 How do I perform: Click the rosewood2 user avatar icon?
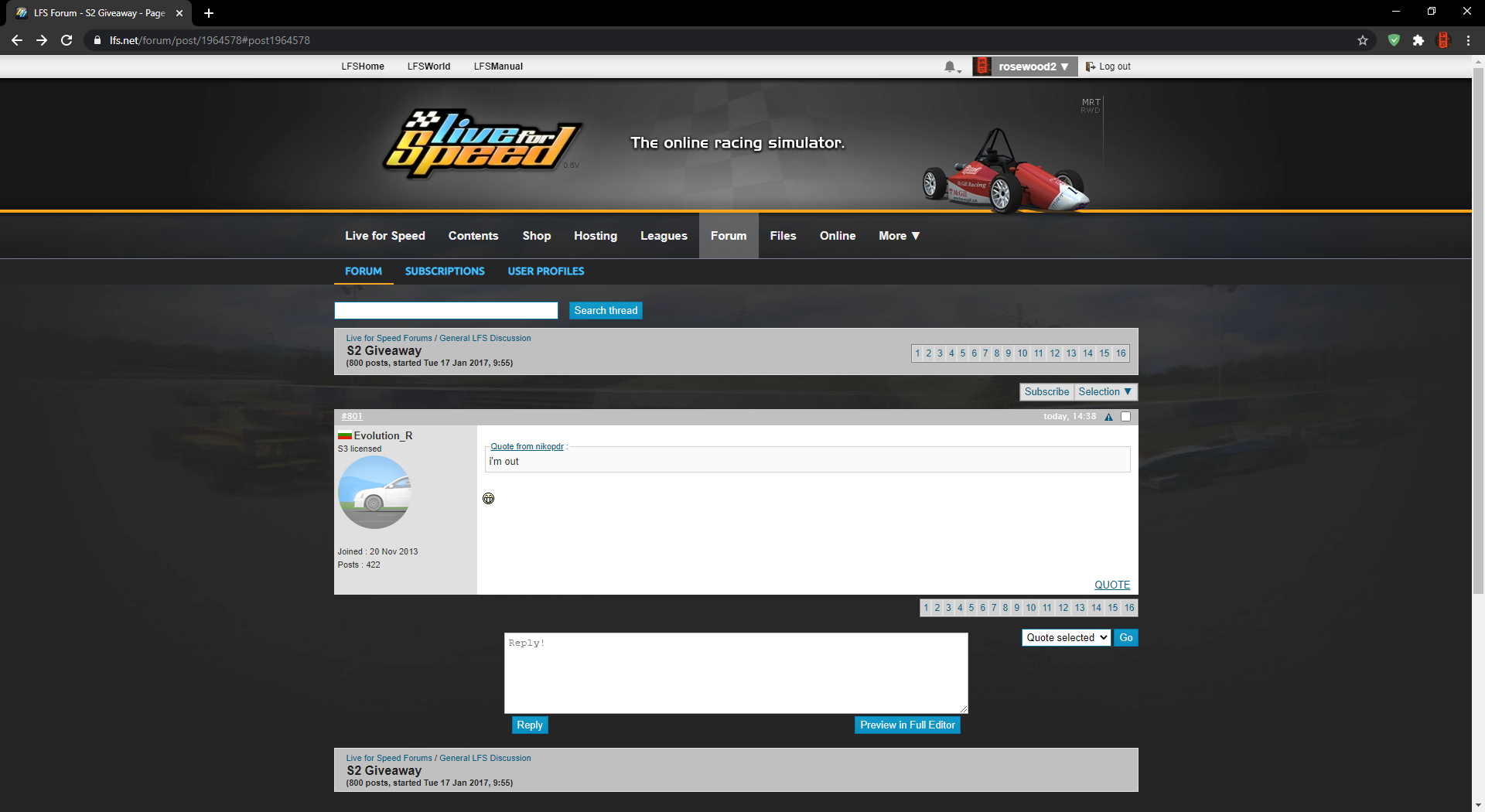point(982,67)
